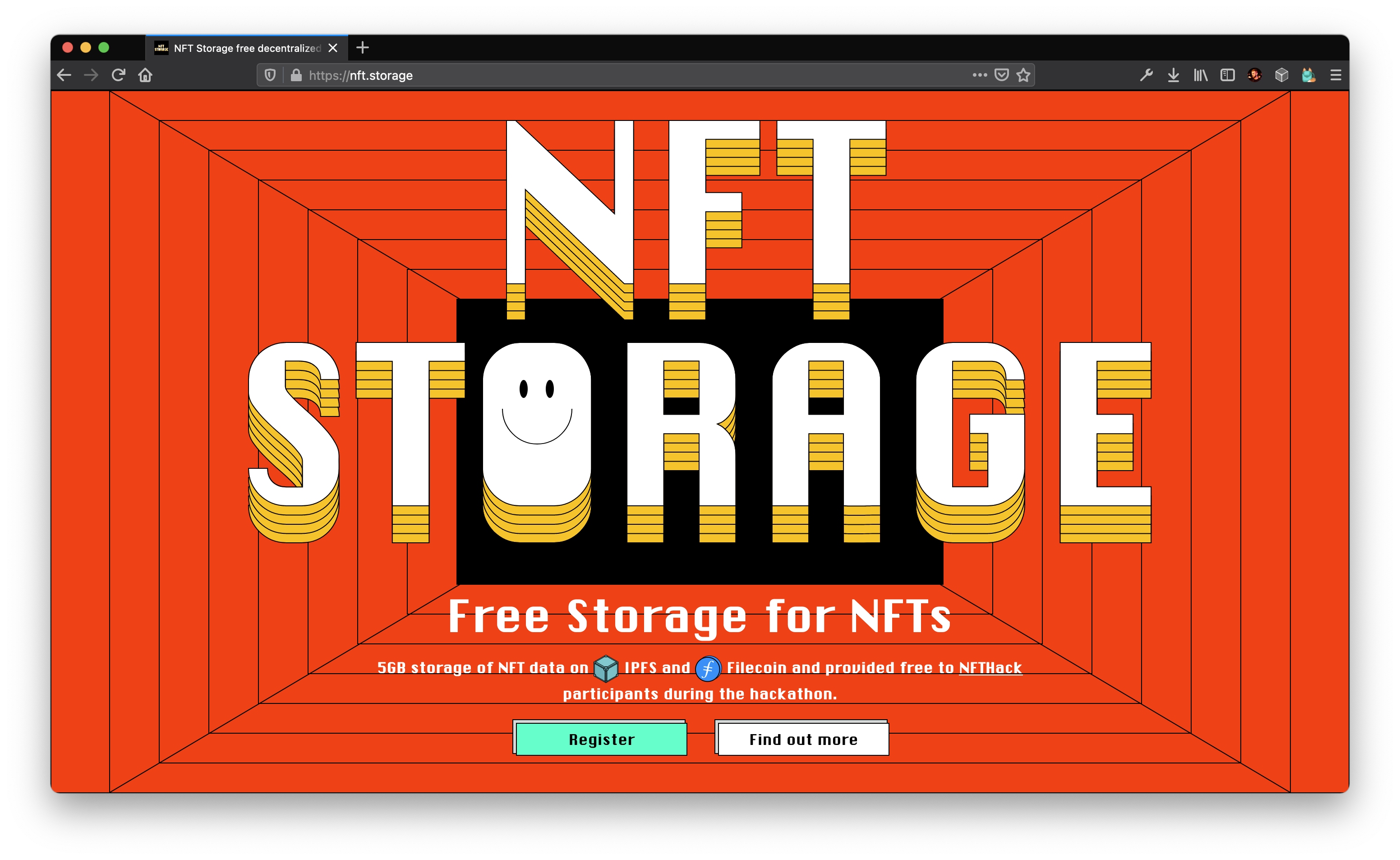This screenshot has height=860, width=1400.
Task: Save page to Pocket
Action: coord(1002,75)
